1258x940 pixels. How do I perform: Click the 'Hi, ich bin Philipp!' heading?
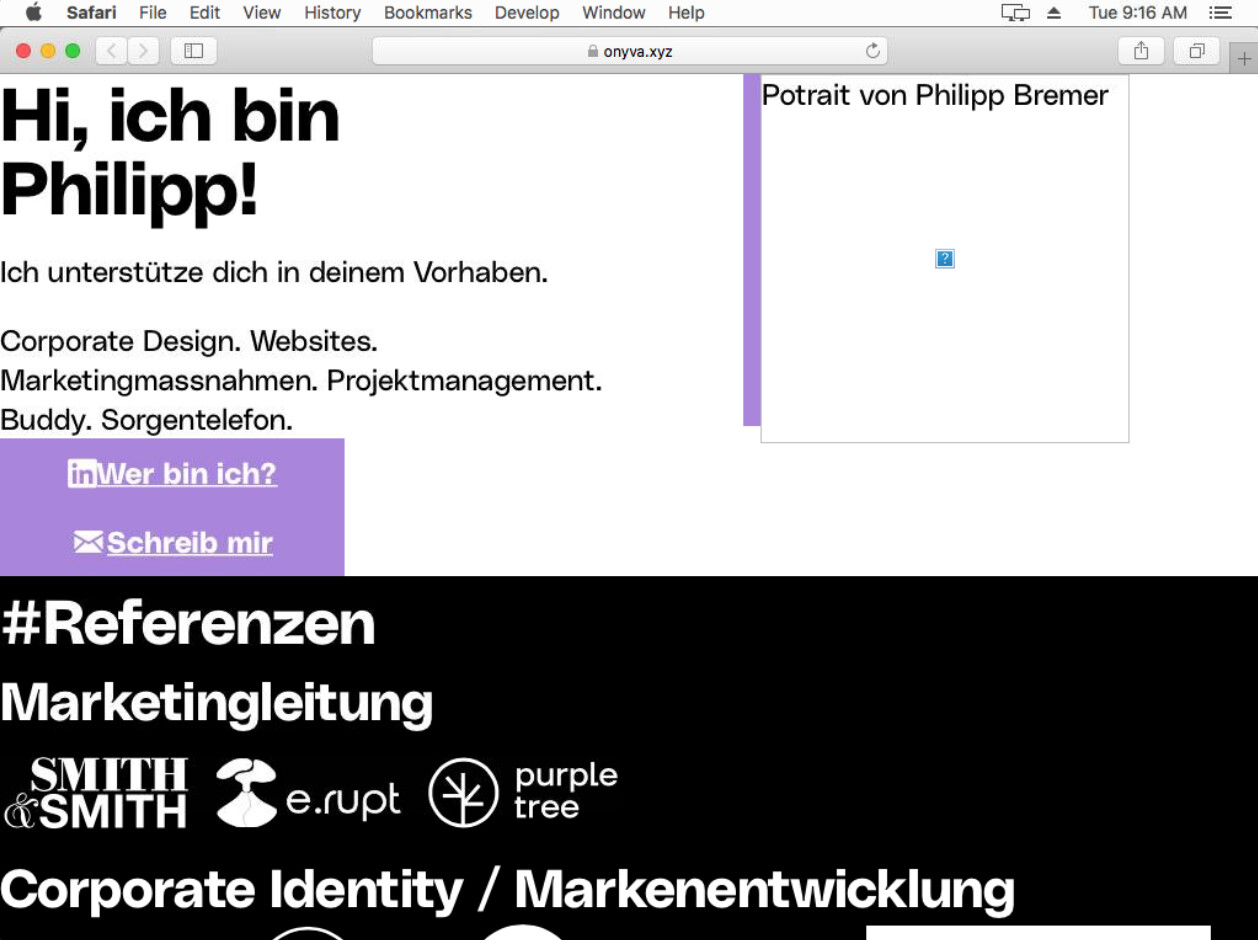coord(171,153)
